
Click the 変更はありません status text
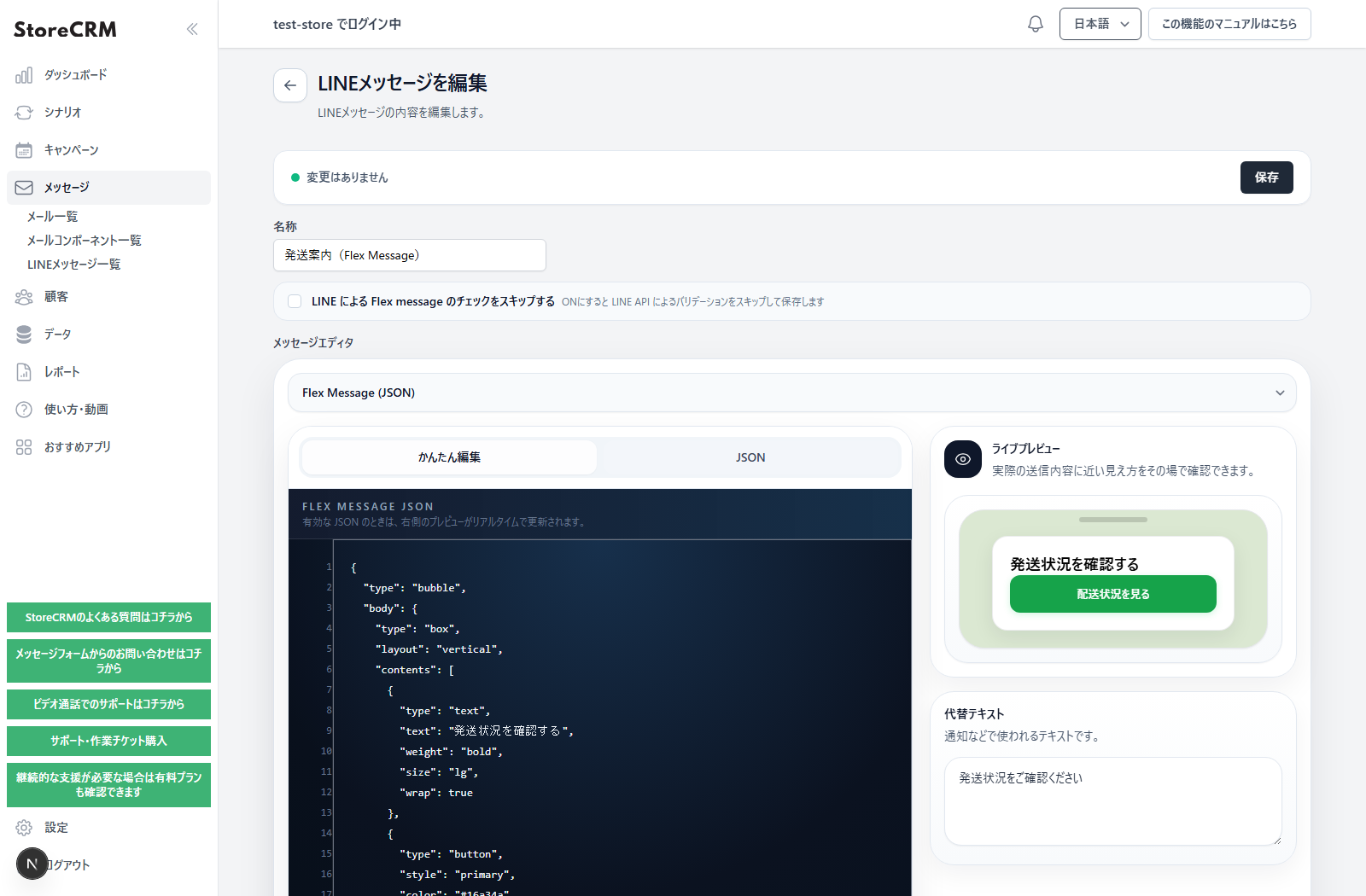[347, 177]
